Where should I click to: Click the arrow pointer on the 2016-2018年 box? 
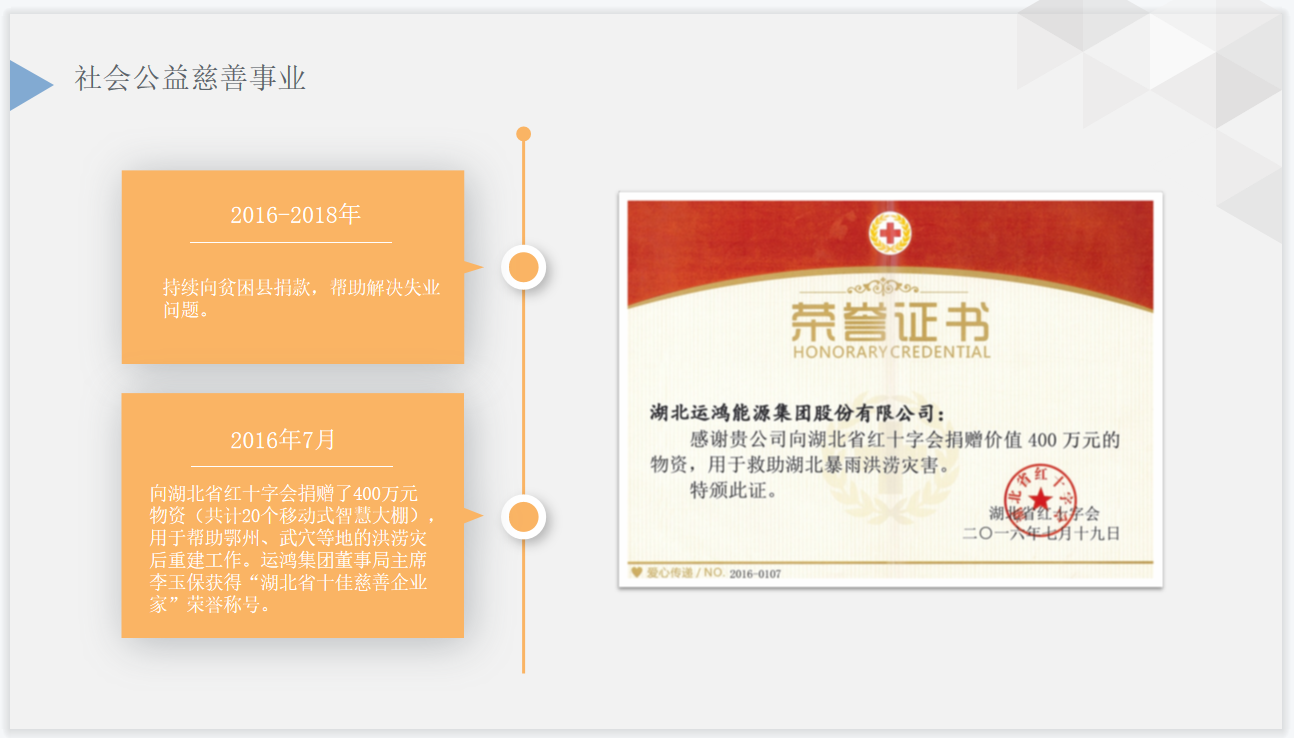[473, 267]
